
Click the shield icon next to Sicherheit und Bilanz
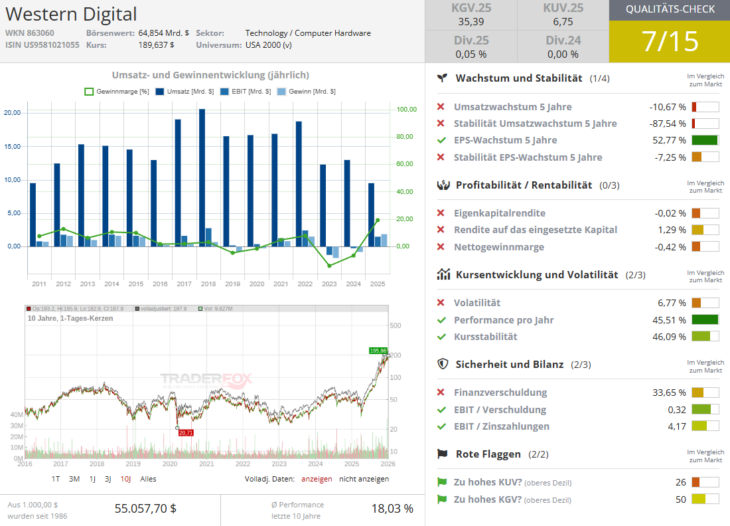point(442,364)
